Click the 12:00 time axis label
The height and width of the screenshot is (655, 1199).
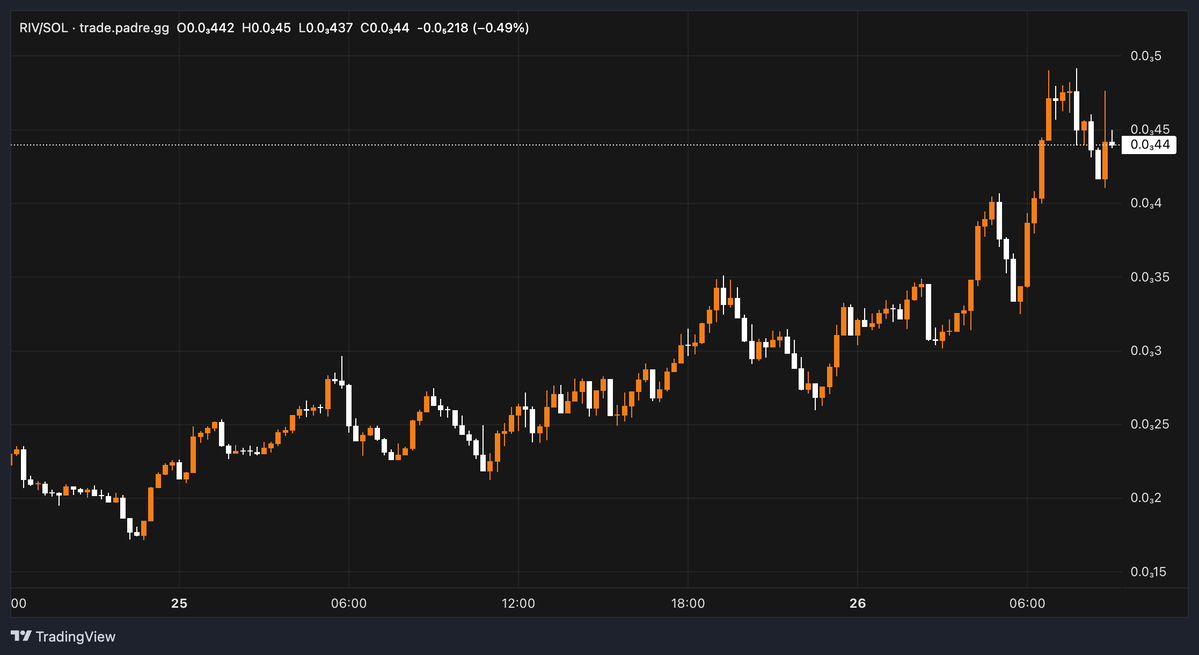[x=518, y=604]
